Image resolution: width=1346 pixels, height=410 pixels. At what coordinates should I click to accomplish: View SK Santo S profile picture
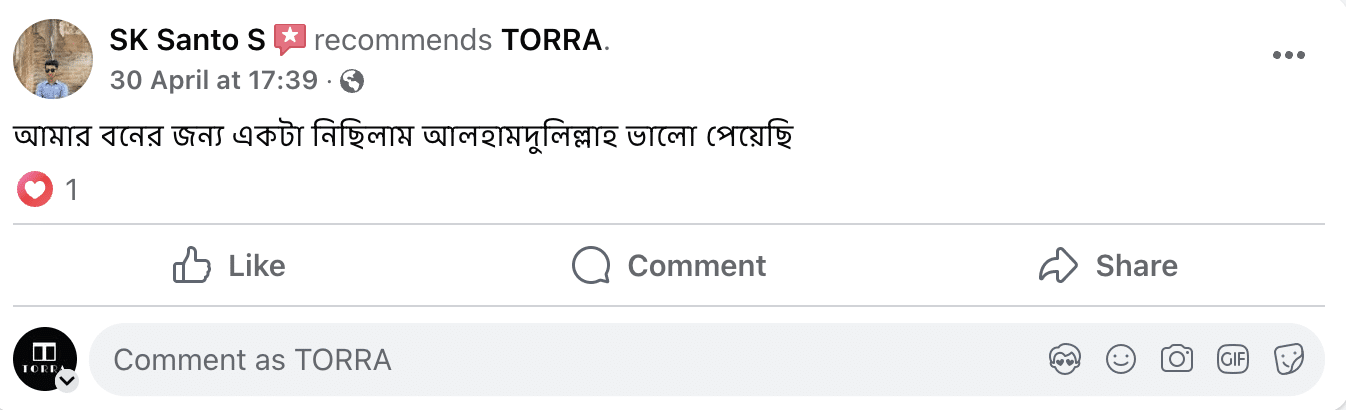click(53, 59)
